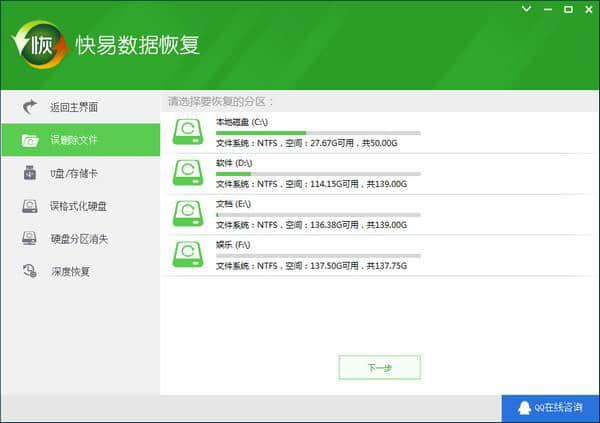Minimize the 快易数据恢复 window
The height and width of the screenshot is (423, 600).
click(548, 9)
